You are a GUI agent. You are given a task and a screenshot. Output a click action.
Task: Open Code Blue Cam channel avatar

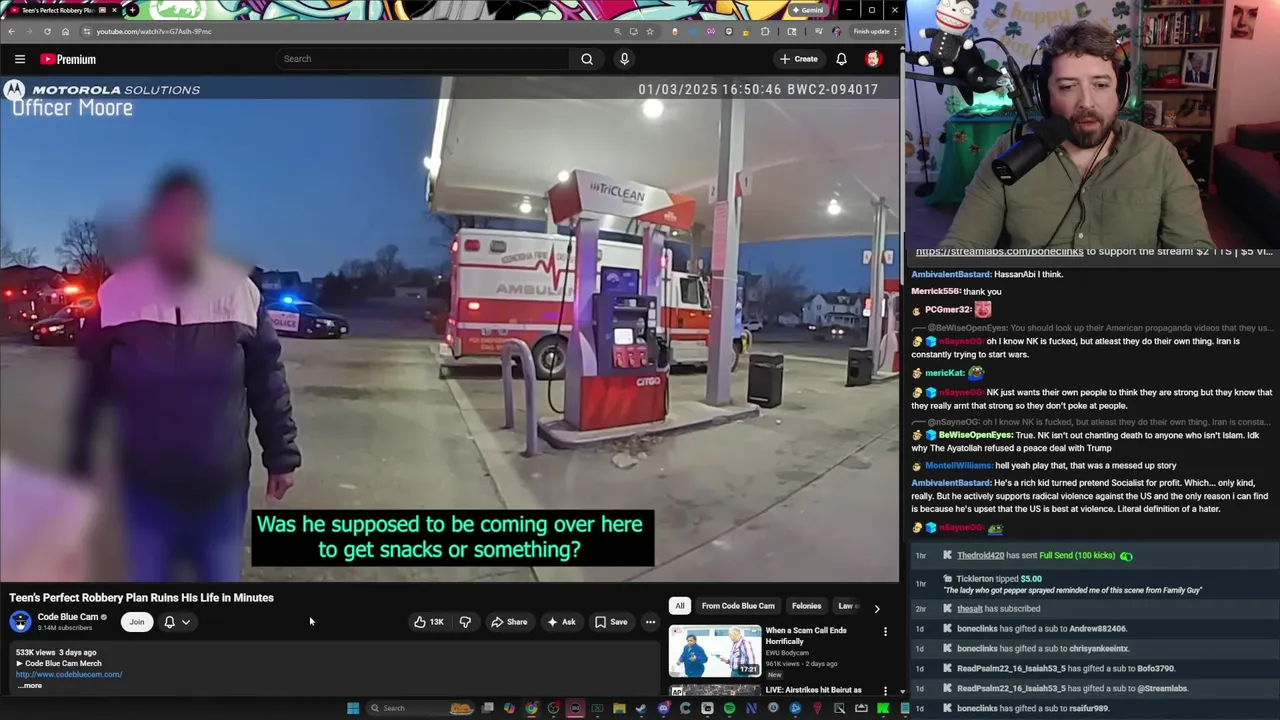[x=20, y=622]
